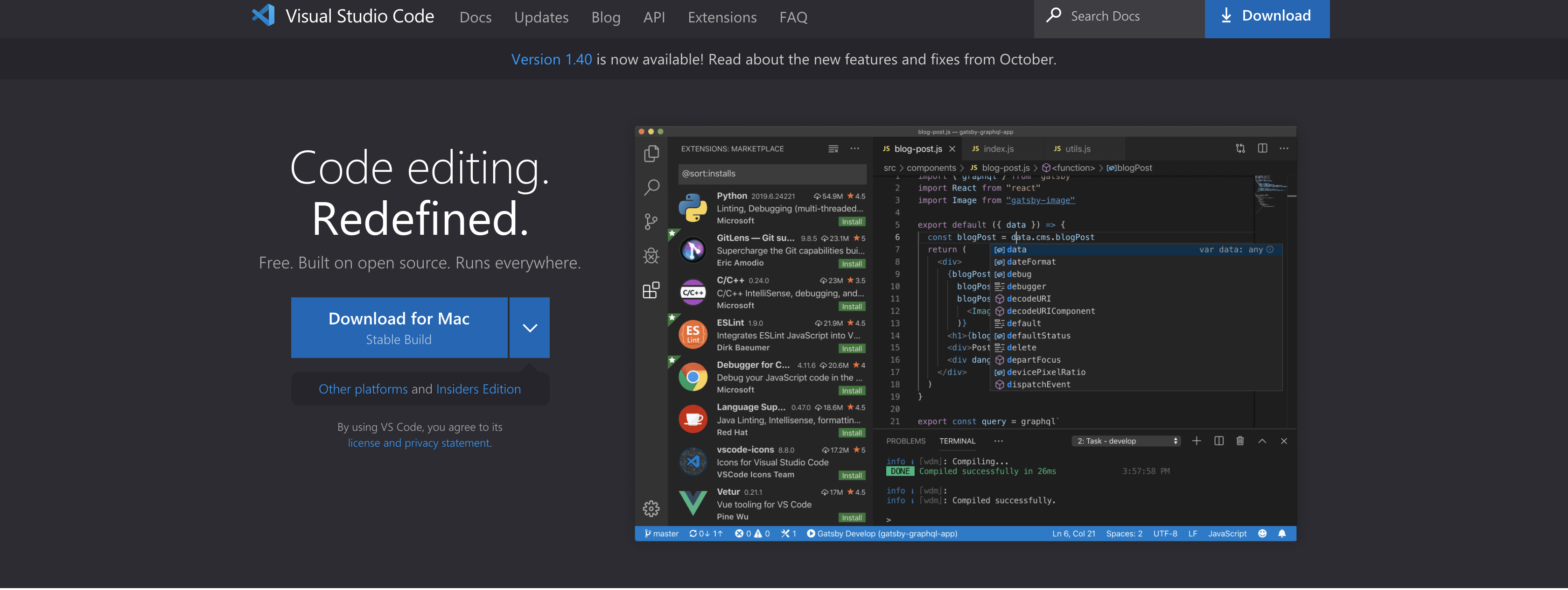
Task: Close the blog-post.js tab
Action: pos(952,149)
